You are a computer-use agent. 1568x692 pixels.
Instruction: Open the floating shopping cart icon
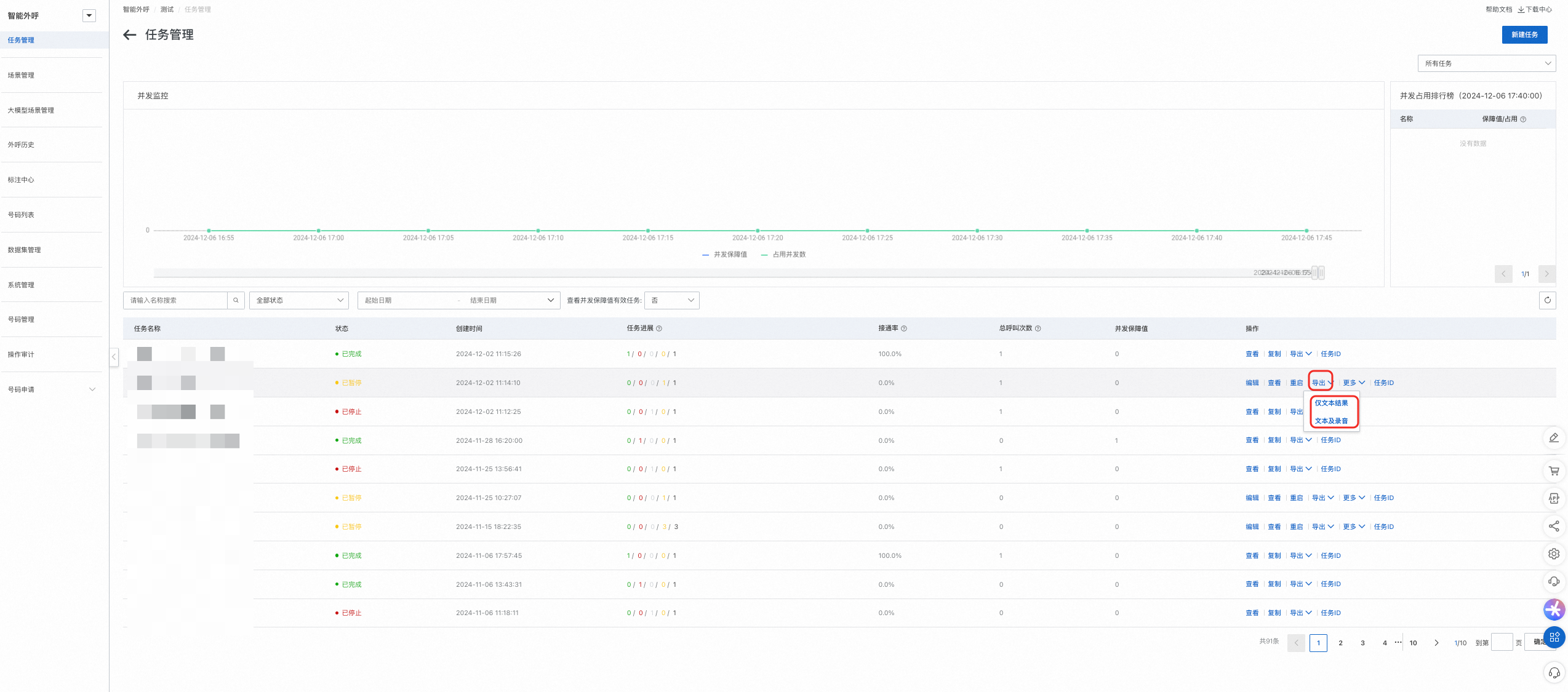[1554, 471]
